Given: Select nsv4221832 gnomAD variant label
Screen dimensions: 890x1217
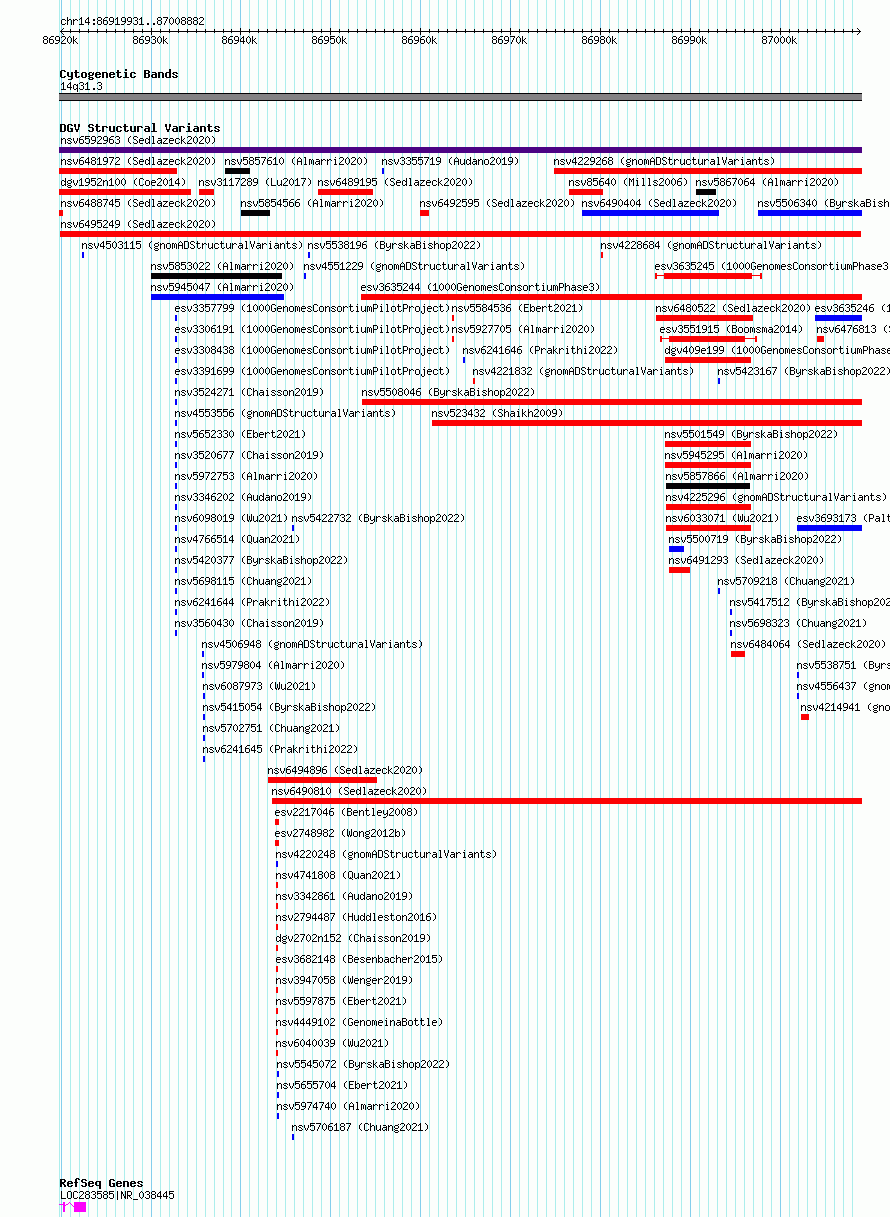Looking at the screenshot, I should (x=583, y=371).
